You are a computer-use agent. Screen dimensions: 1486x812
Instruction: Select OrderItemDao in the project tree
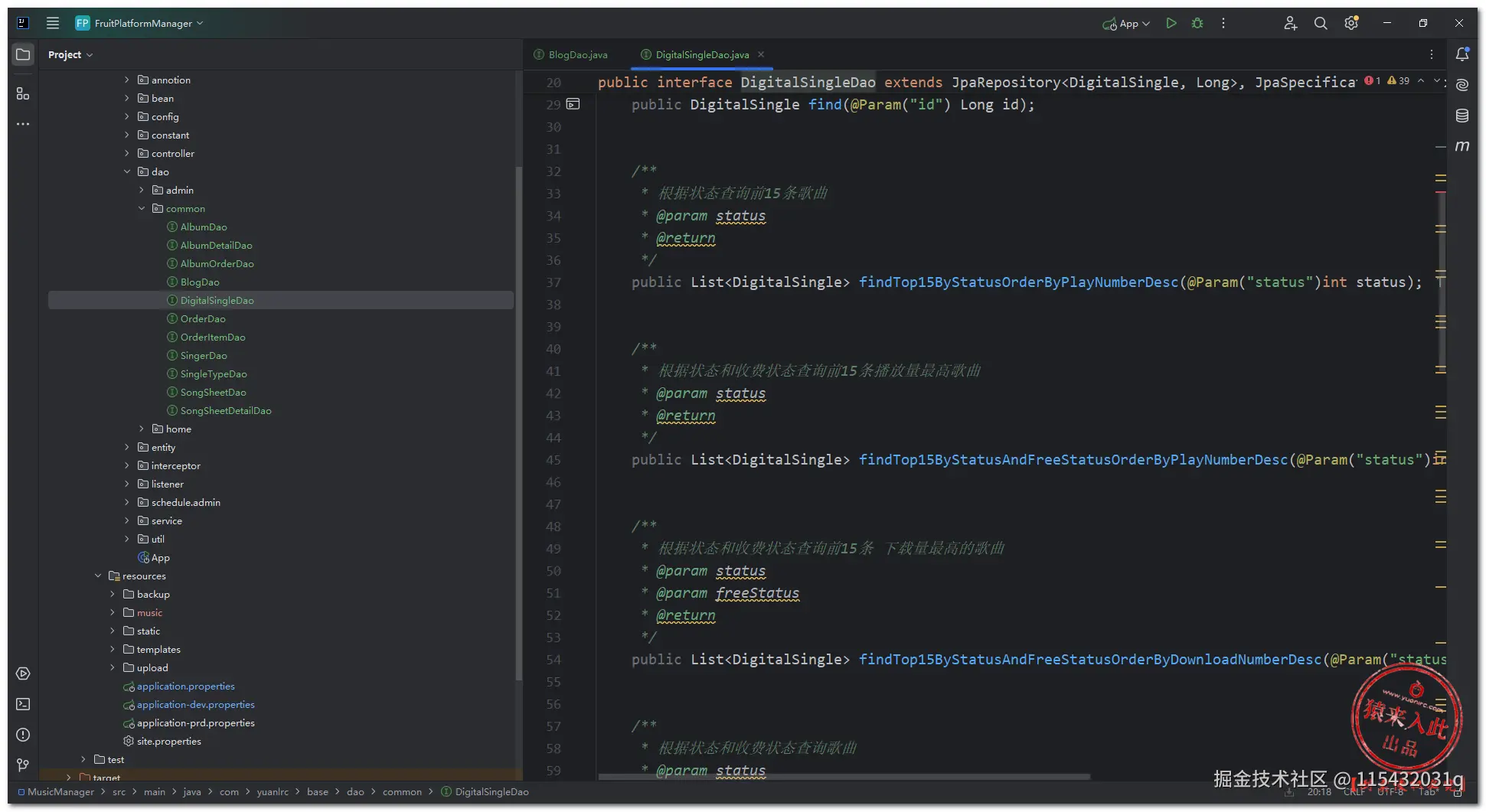[213, 337]
